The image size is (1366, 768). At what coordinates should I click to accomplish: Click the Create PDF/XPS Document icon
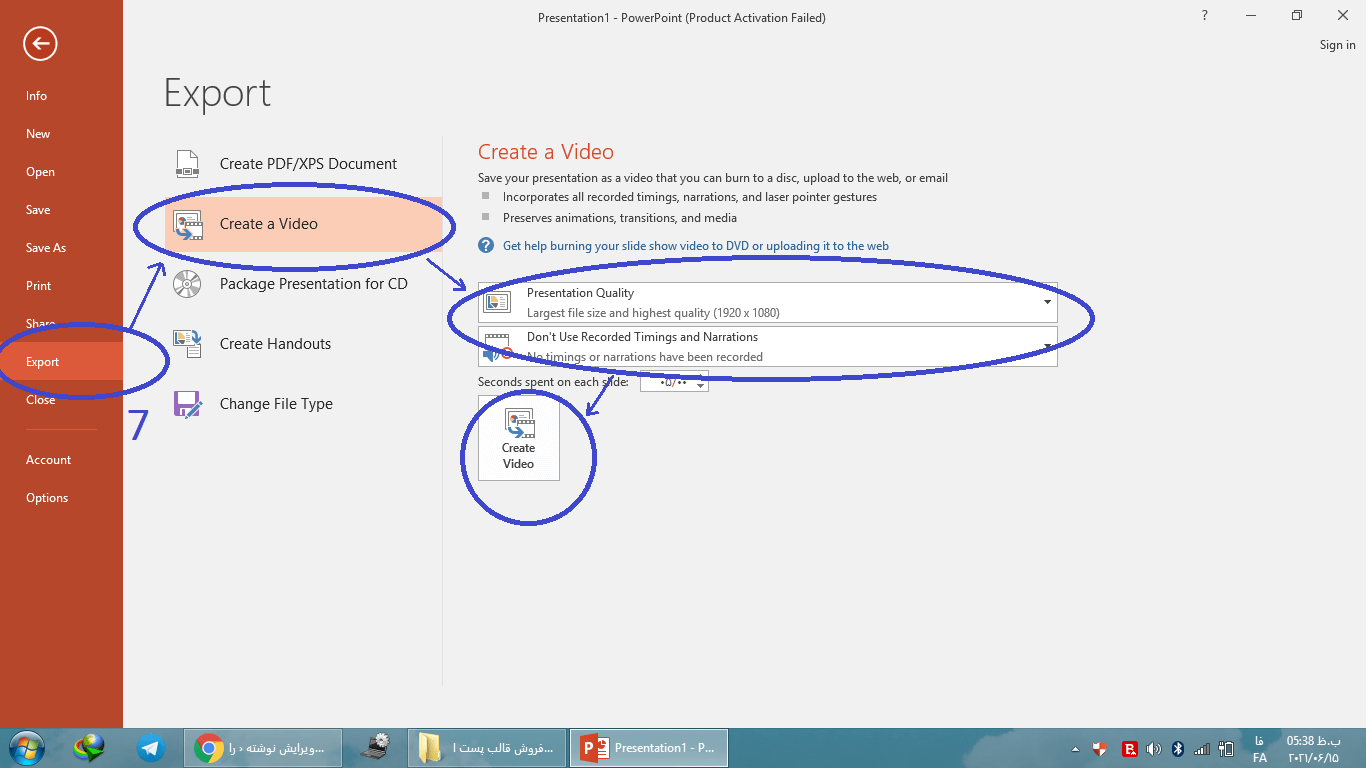[x=187, y=164]
